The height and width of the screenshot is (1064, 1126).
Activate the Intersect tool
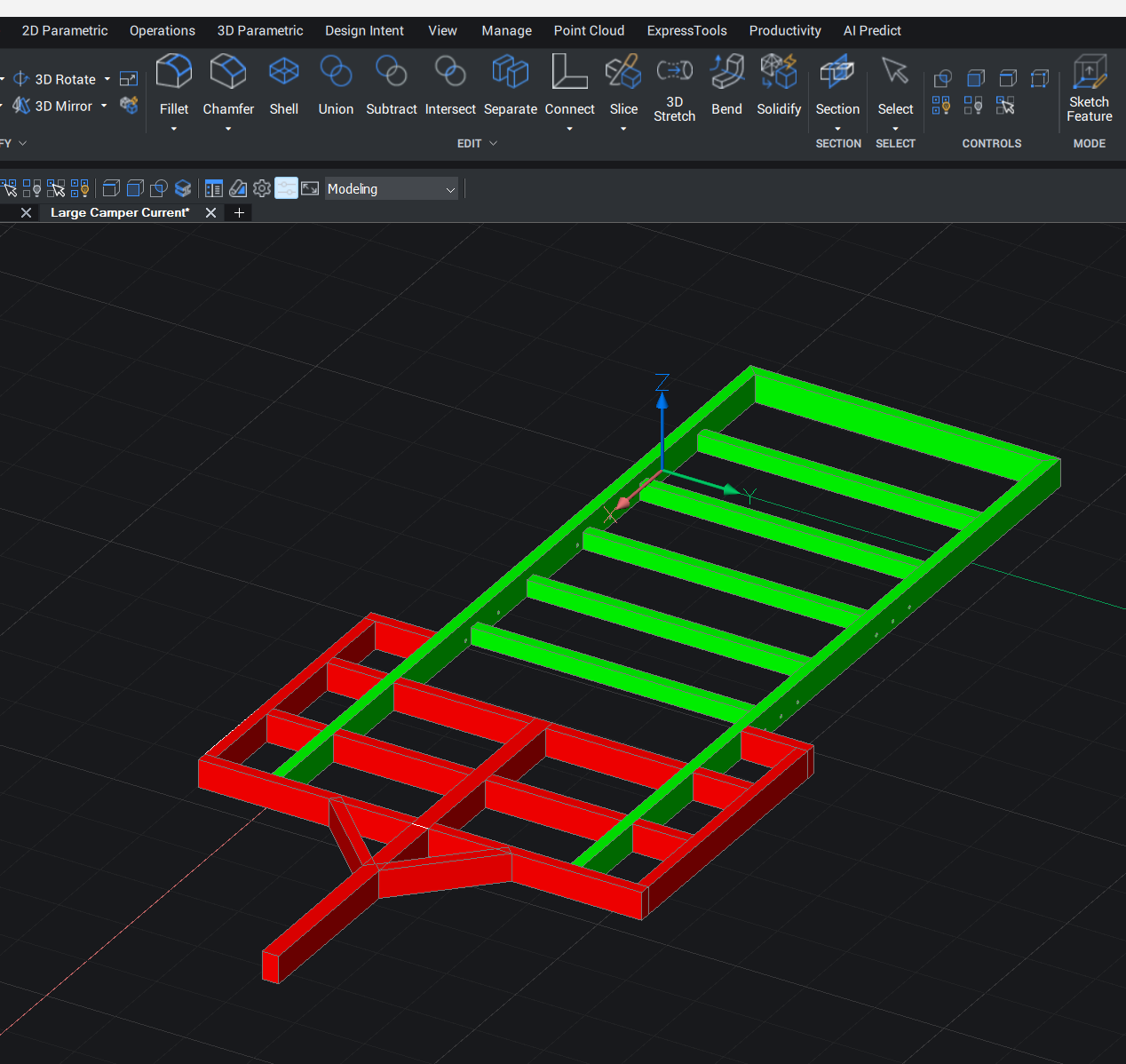[450, 72]
